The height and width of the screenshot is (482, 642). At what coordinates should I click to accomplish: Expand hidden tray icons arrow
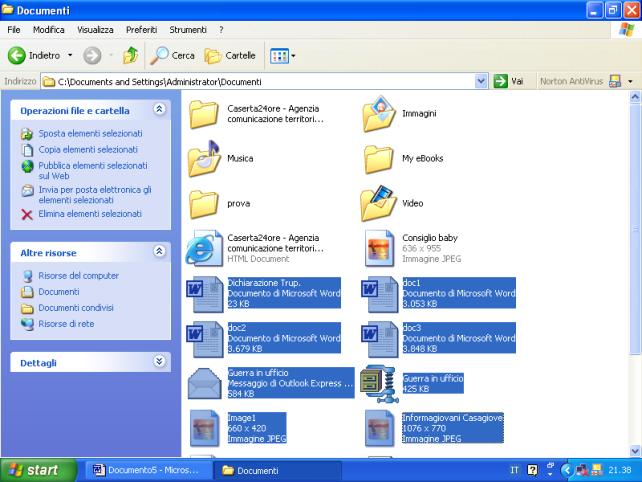point(567,470)
